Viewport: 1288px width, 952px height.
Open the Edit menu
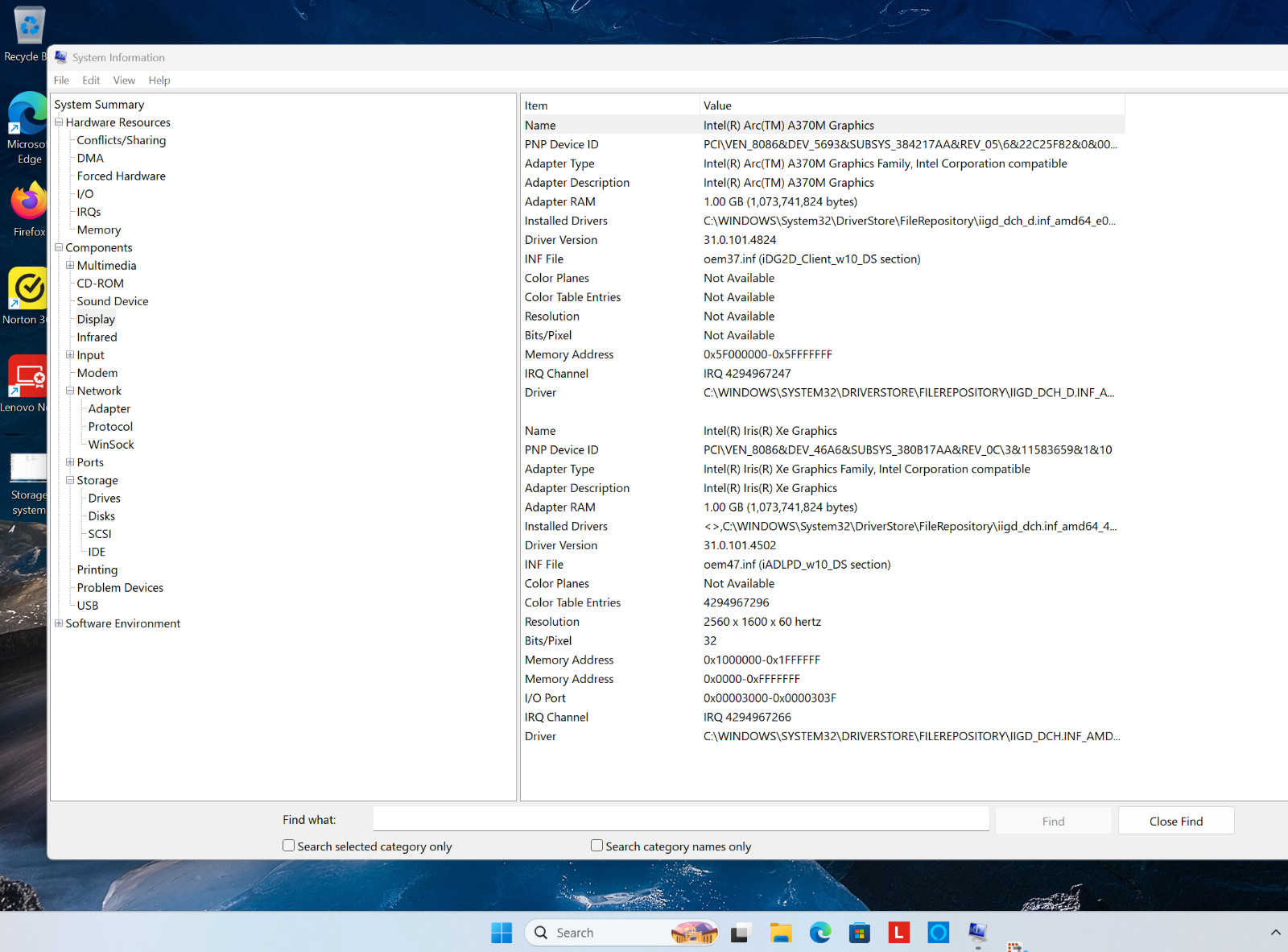(91, 81)
